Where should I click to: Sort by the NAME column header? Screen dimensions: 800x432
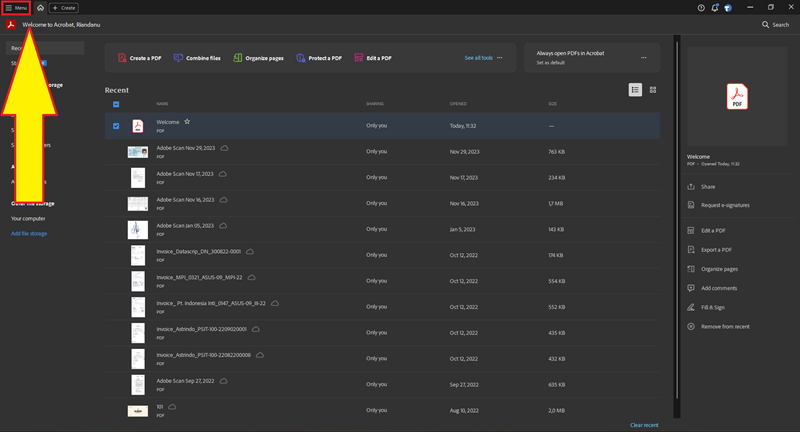point(162,104)
